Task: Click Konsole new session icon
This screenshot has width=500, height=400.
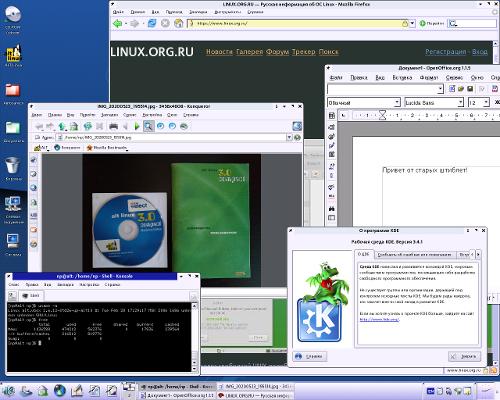Action: click(x=12, y=296)
